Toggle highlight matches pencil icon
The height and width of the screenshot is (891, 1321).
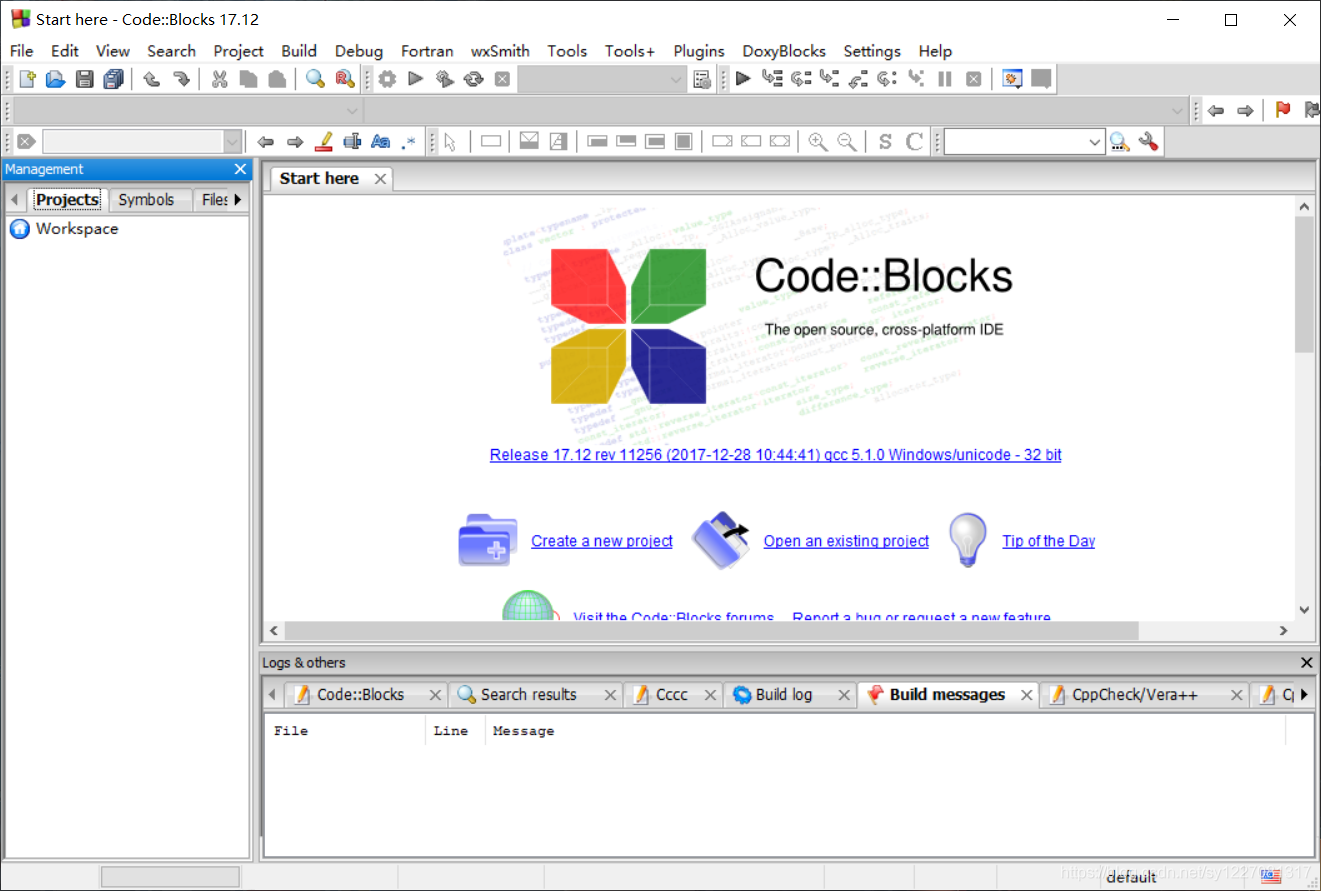pos(323,142)
